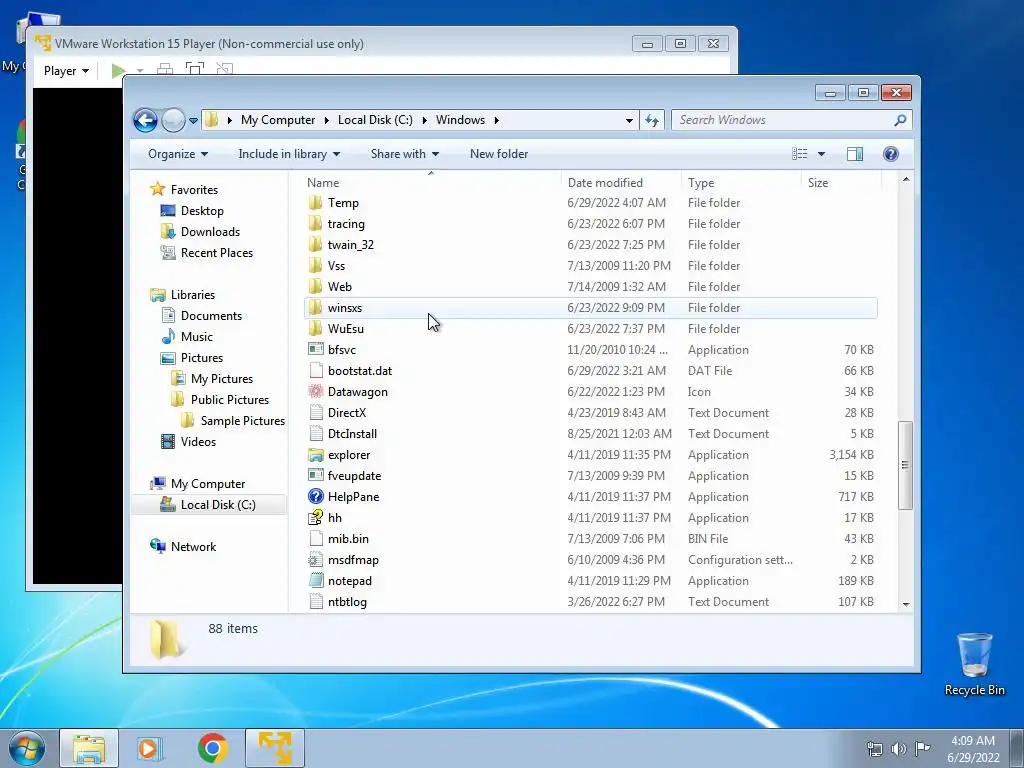Open the recent locations dropdown arrow
Viewport: 1024px width, 768px height.
193,121
